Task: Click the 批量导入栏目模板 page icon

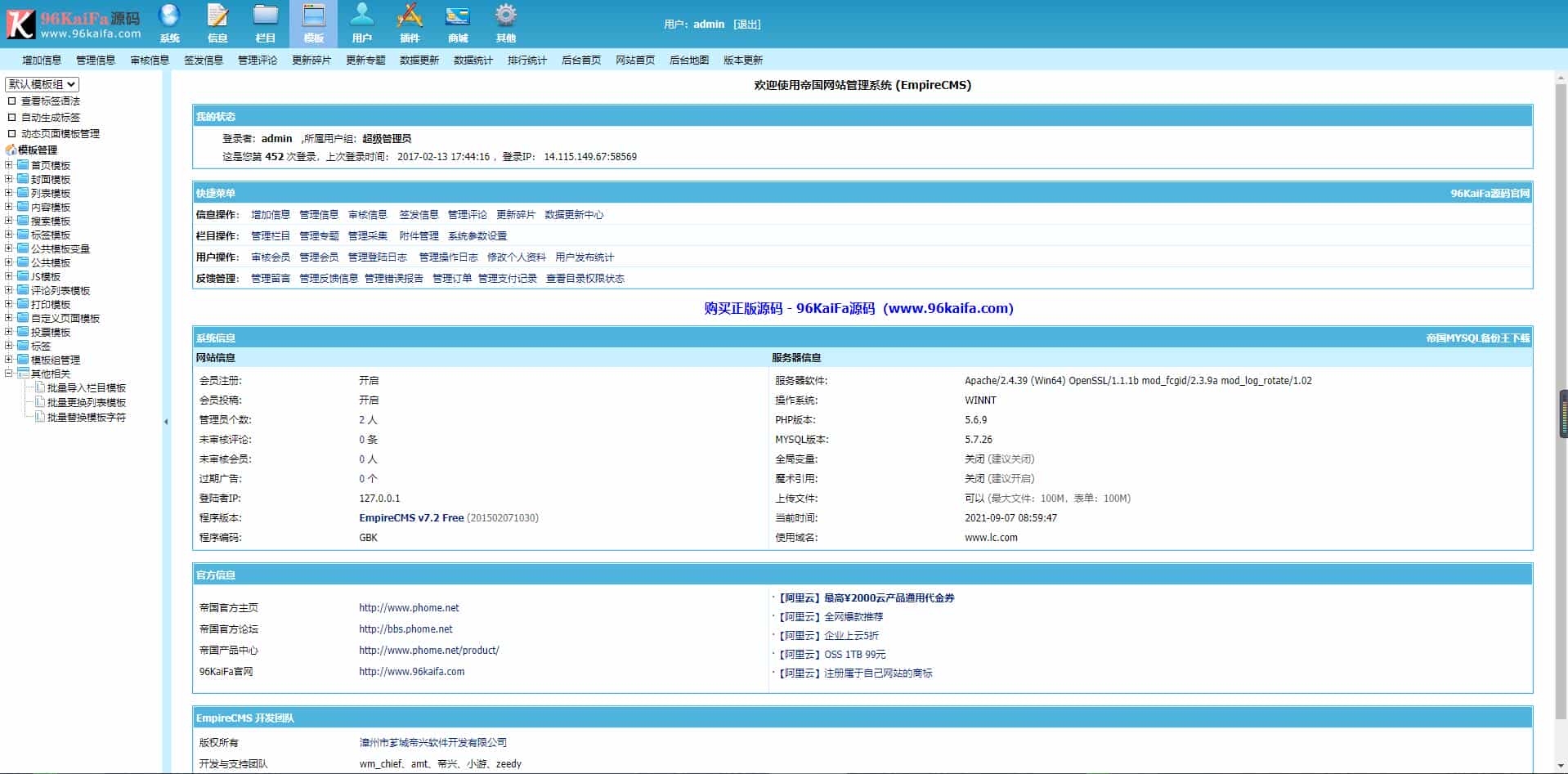Action: [39, 387]
